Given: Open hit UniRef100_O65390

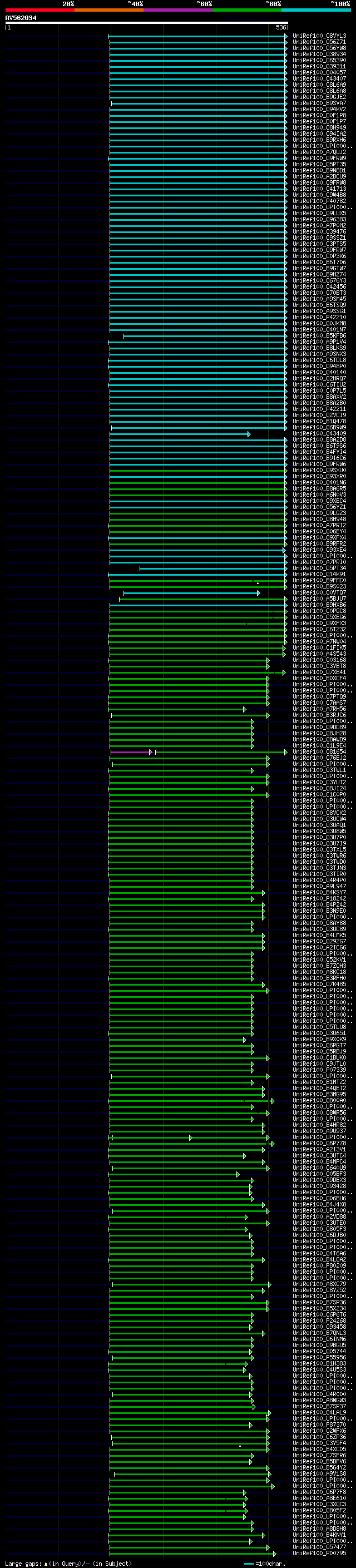Looking at the screenshot, I should (319, 60).
